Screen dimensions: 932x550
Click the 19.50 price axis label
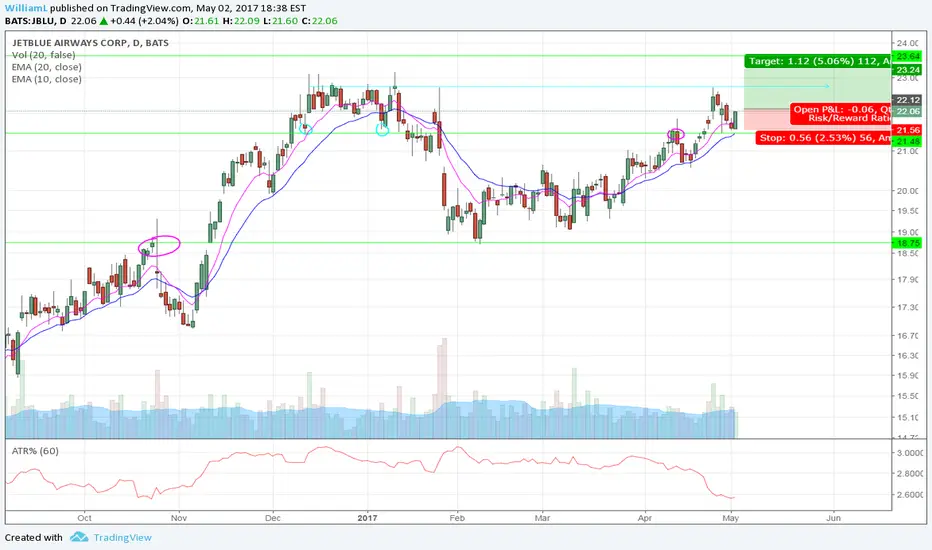[x=908, y=211]
